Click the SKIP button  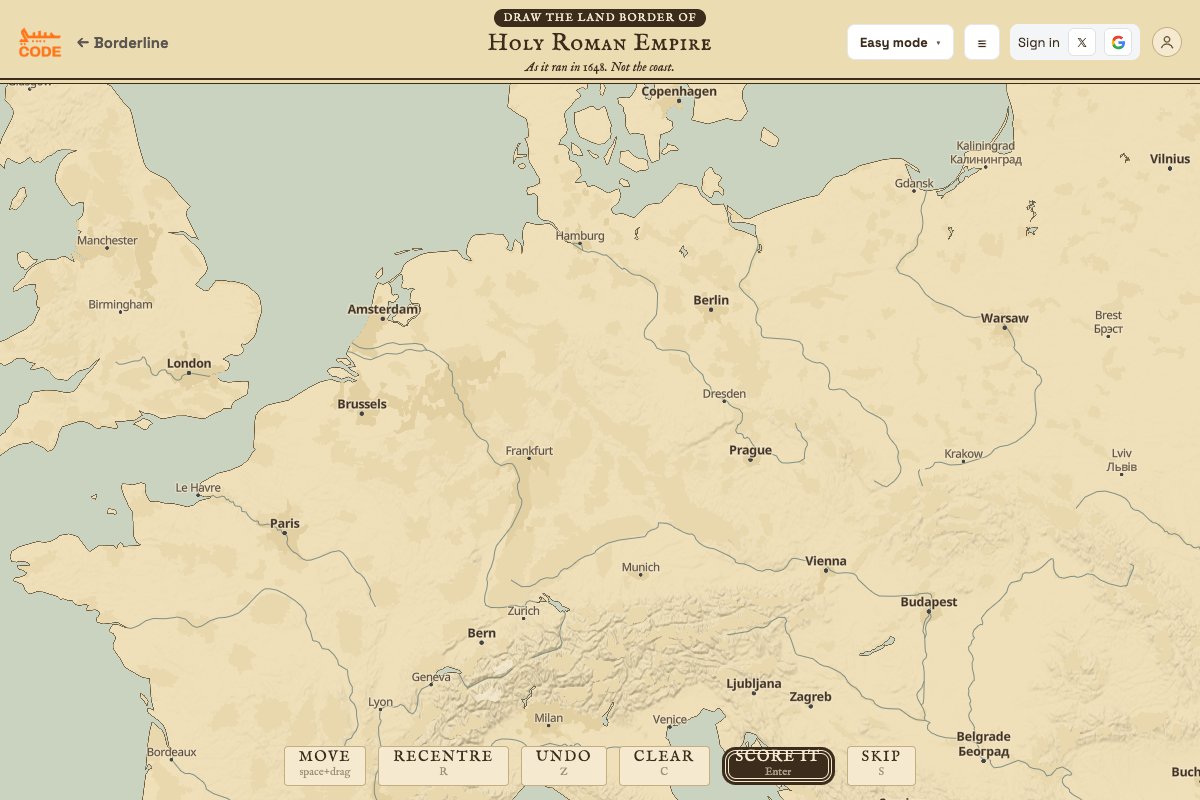(881, 765)
